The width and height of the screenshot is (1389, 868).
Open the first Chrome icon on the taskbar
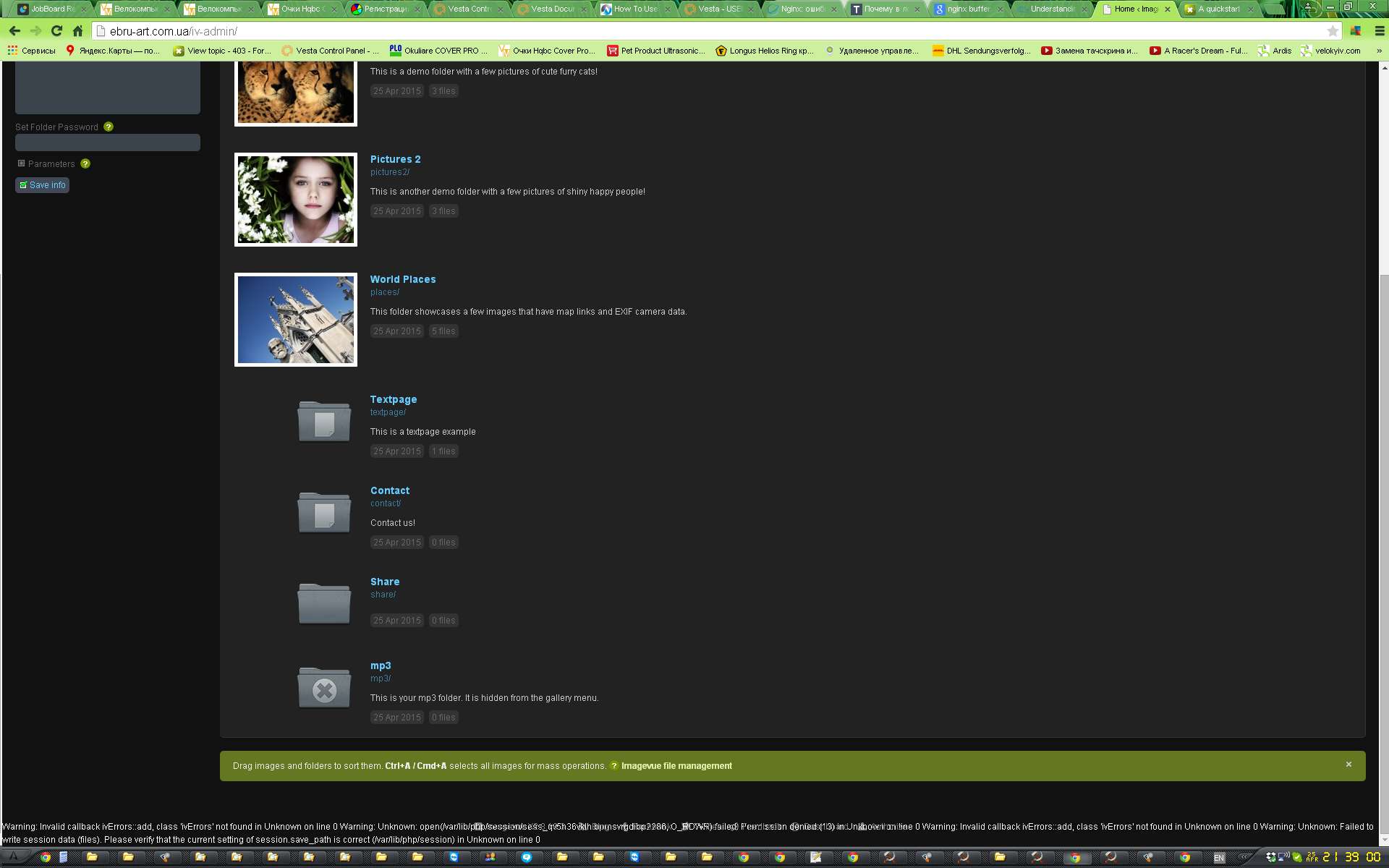pyautogui.click(x=46, y=857)
